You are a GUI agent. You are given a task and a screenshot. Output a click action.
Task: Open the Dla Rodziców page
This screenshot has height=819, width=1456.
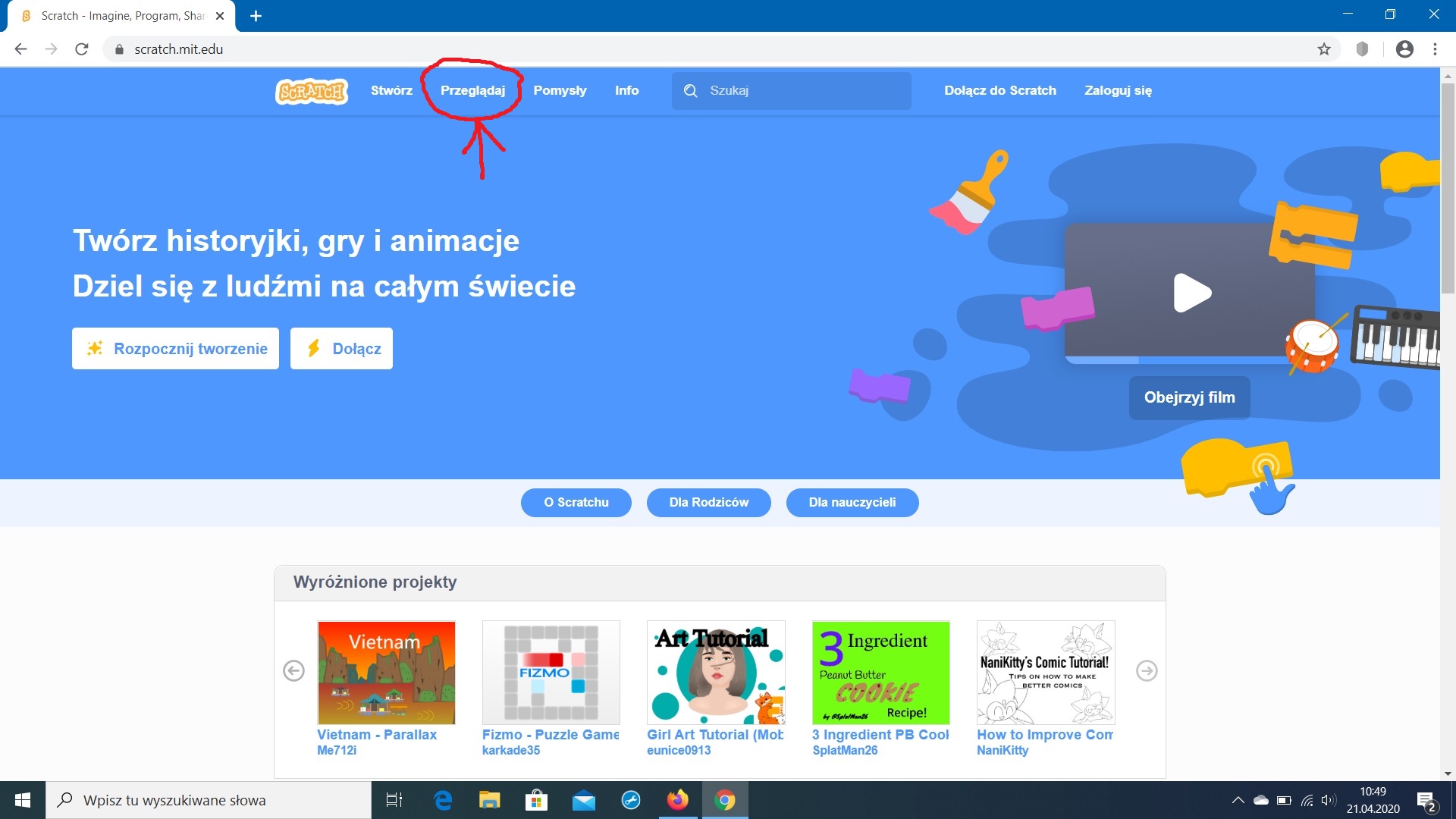pos(708,502)
